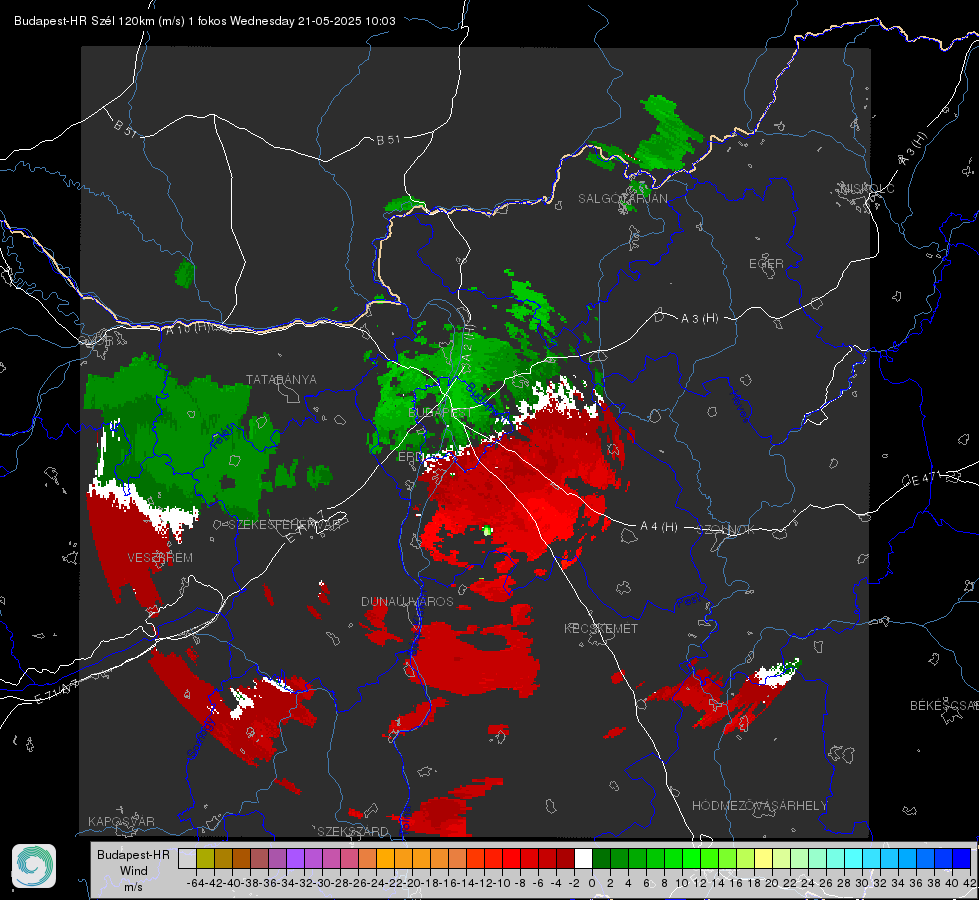The width and height of the screenshot is (979, 900).
Task: Select the yellow legend swatch between 18 and 20
Action: pyautogui.click(x=763, y=858)
